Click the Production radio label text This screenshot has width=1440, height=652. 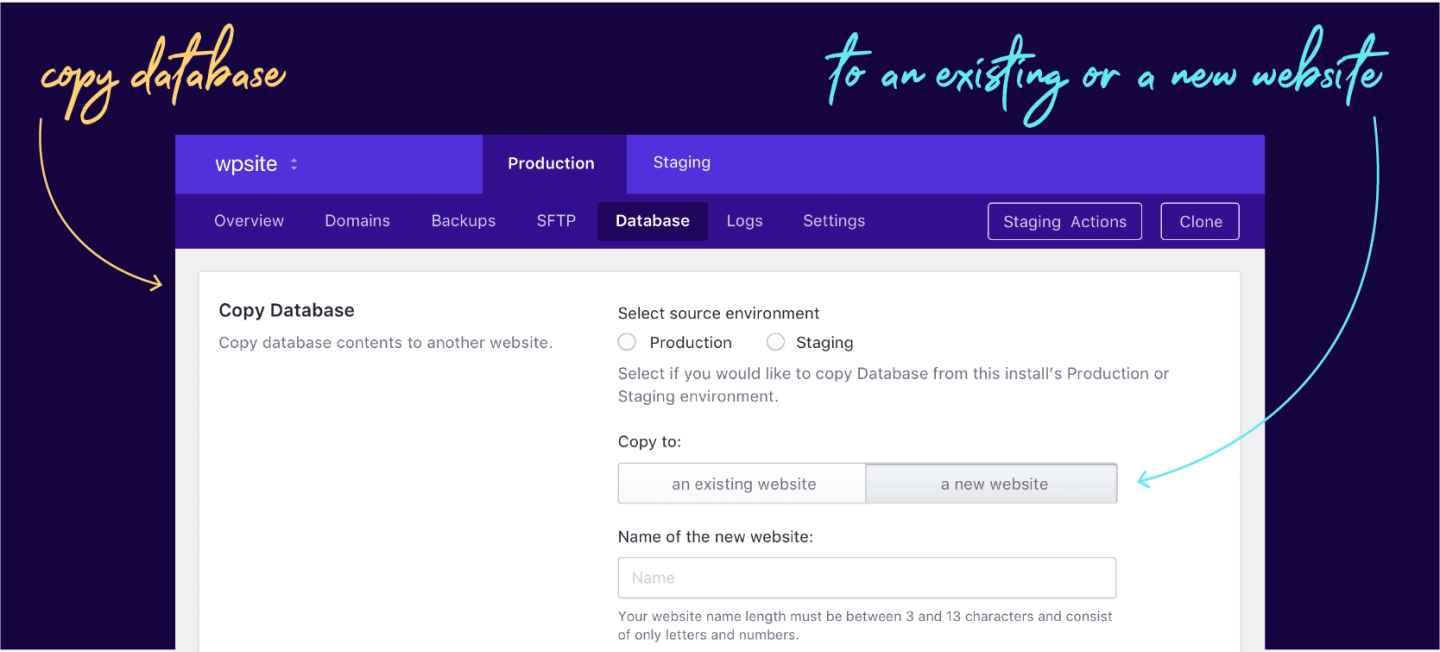[x=691, y=342]
